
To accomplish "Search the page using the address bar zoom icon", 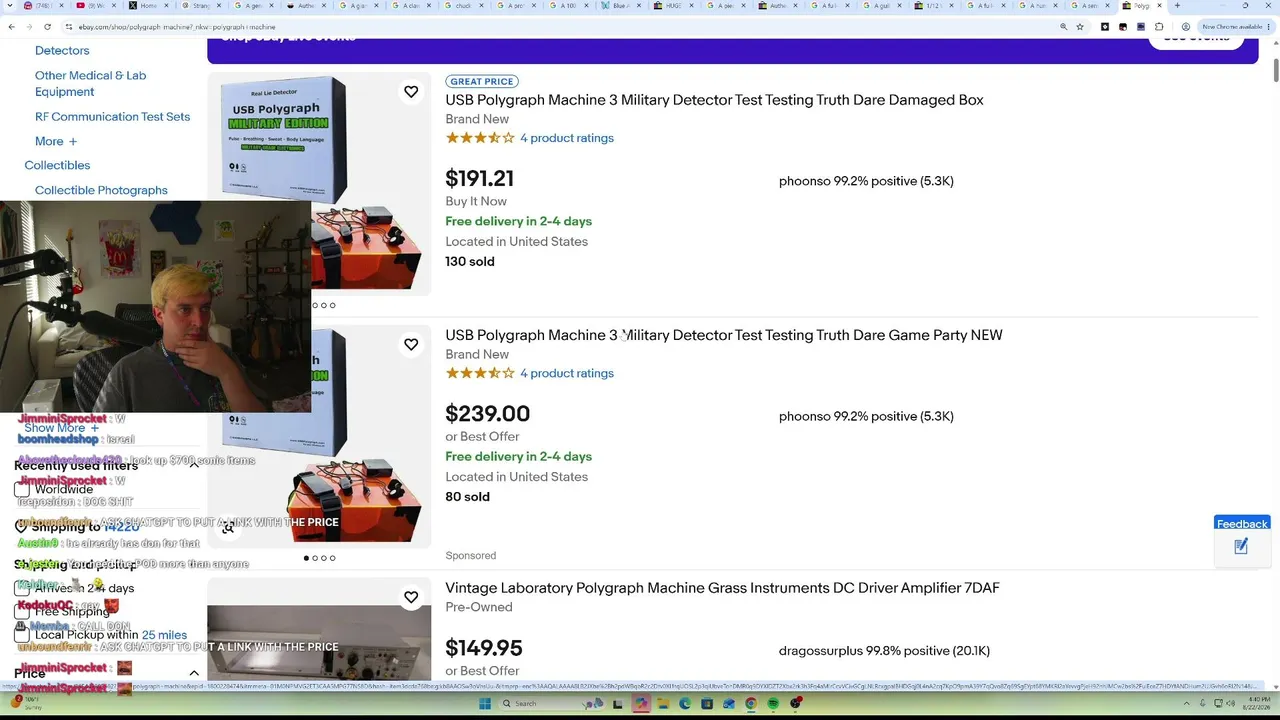I will point(1063,27).
